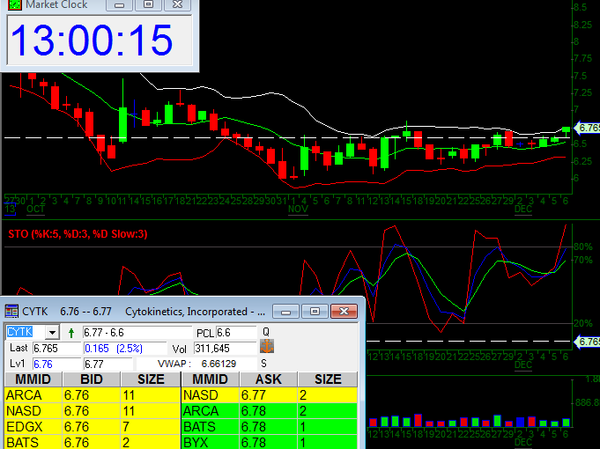Click the orange anchor icon beside Vol
600x449 pixels.
point(267,346)
